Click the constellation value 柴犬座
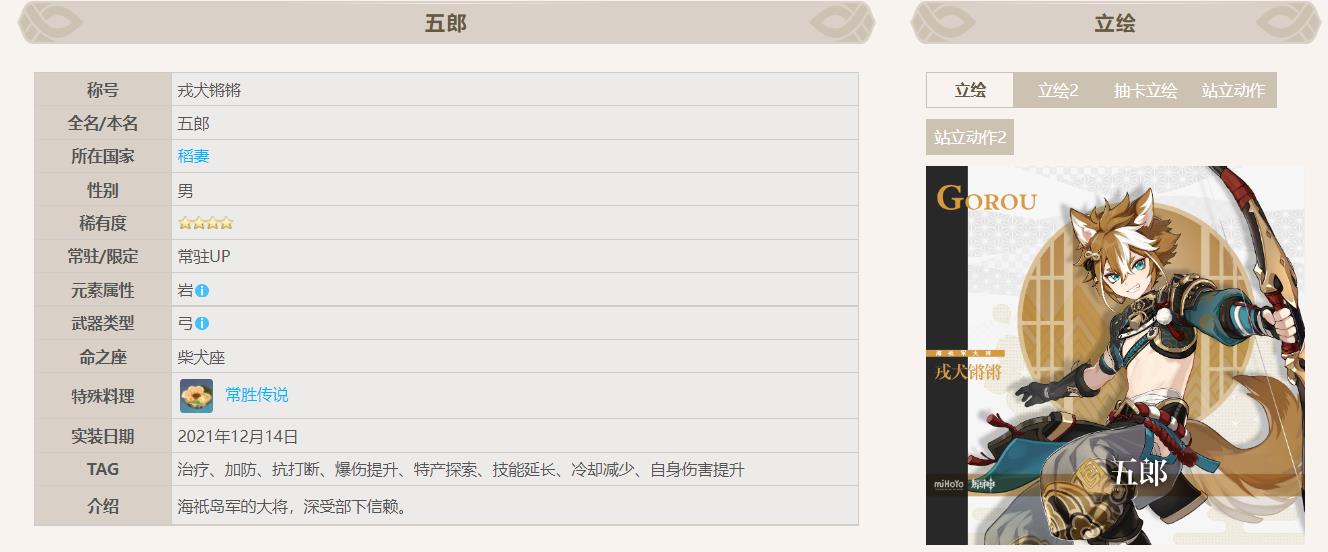1328x552 pixels. 202,357
